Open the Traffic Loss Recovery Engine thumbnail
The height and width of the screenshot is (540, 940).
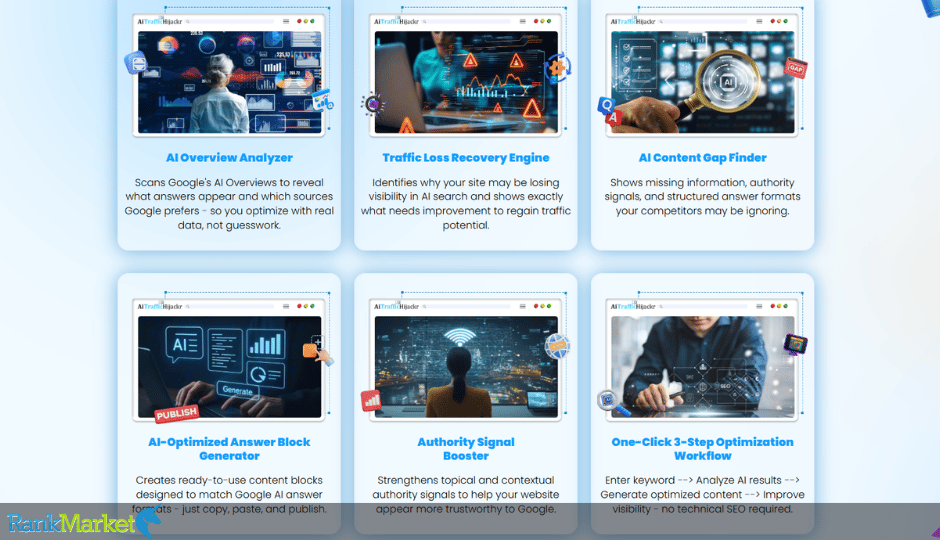pos(466,82)
